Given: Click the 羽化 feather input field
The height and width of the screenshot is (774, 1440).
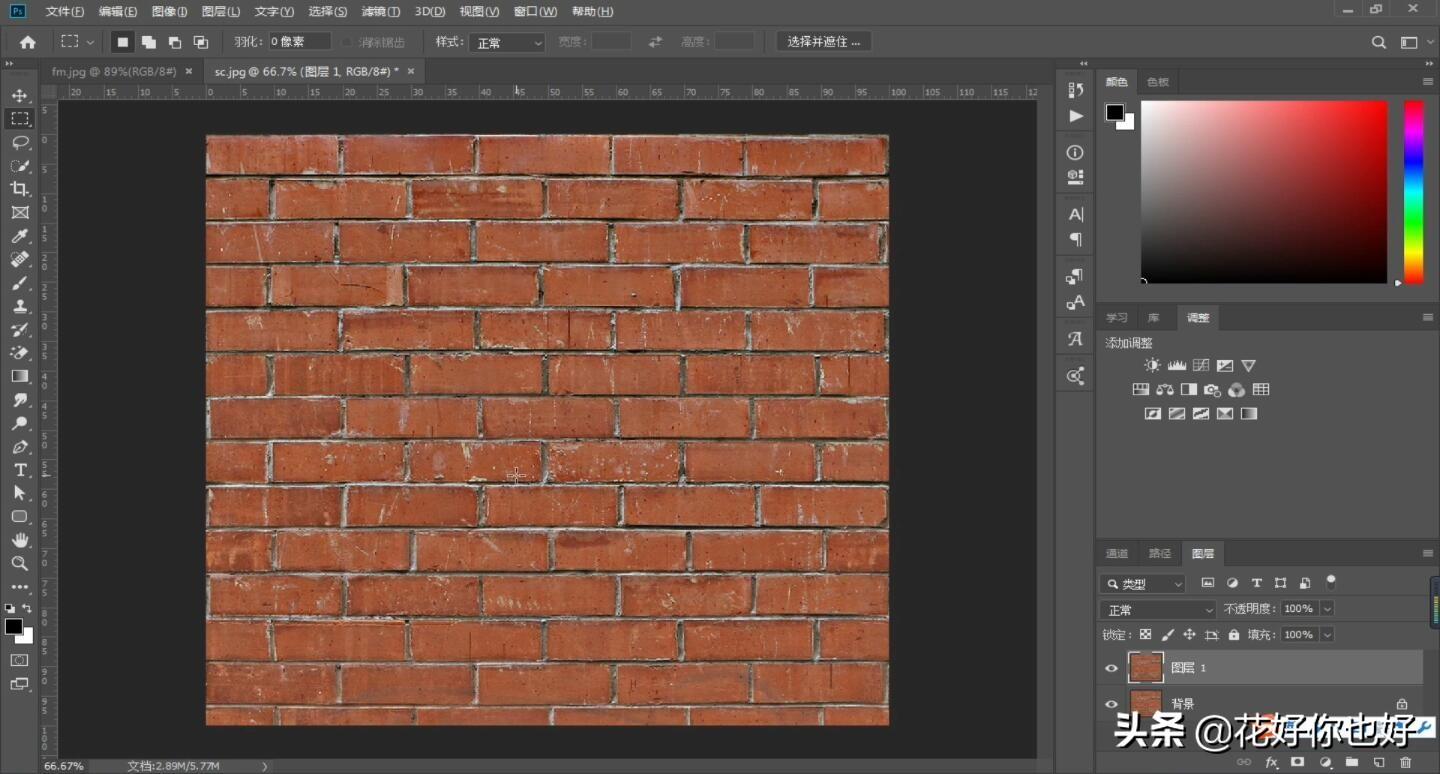Looking at the screenshot, I should (x=299, y=42).
